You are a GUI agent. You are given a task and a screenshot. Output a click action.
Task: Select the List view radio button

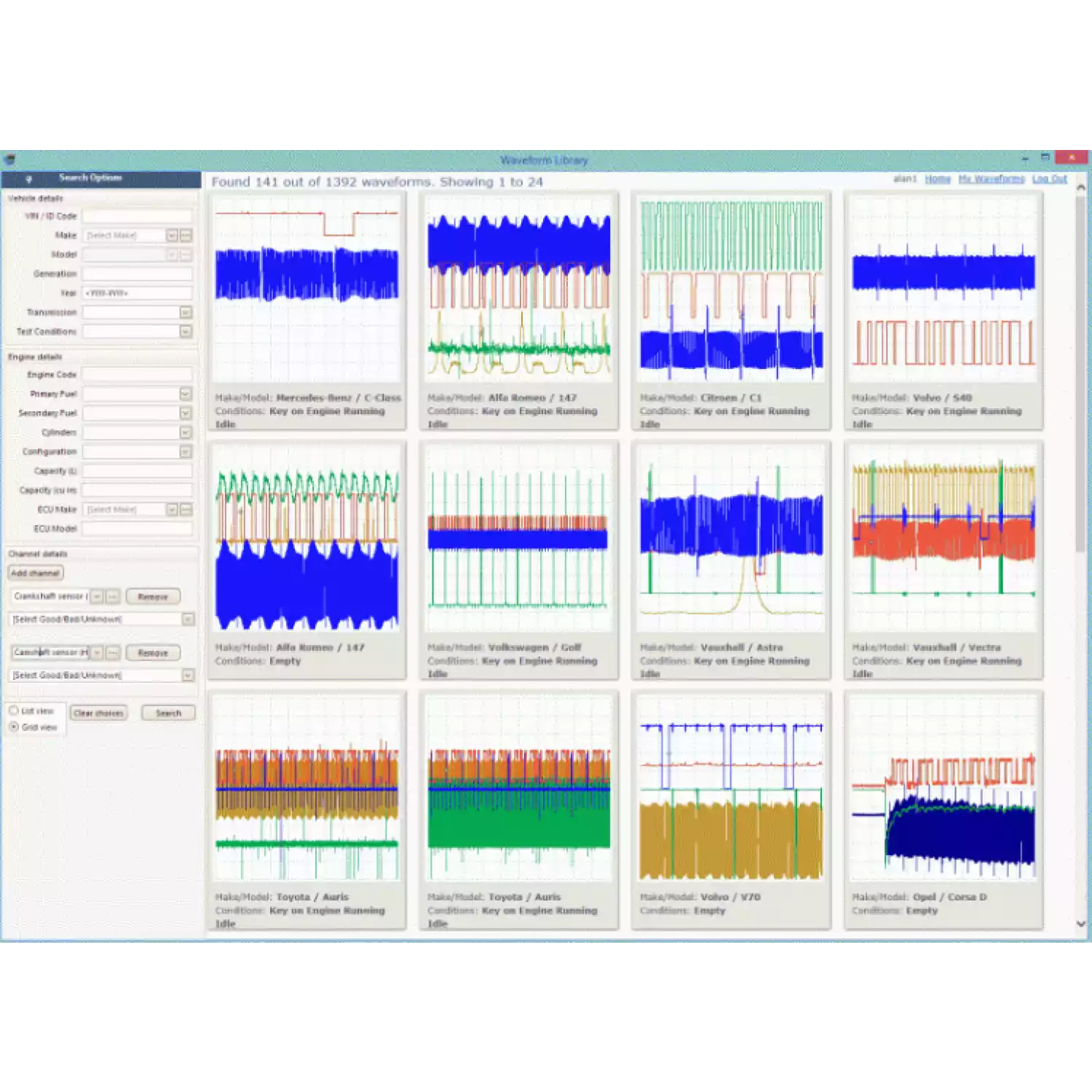point(14,711)
